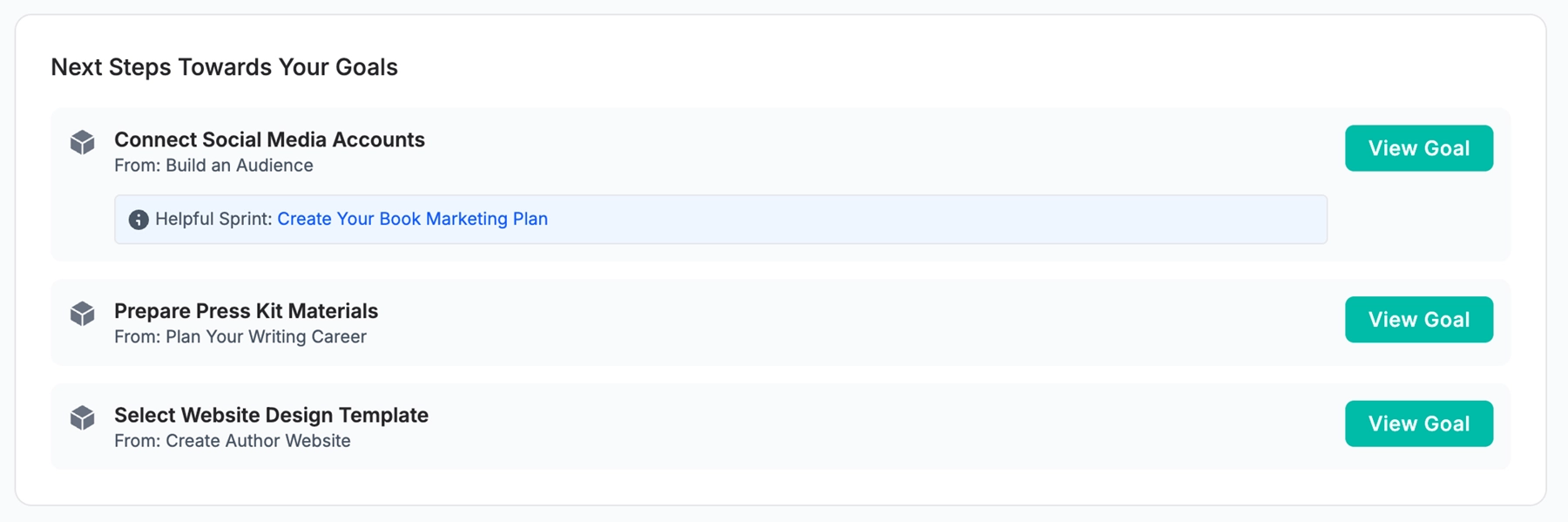The height and width of the screenshot is (522, 1568).
Task: Click the cube icon beside Prepare Press Kit Materials
Action: pyautogui.click(x=83, y=314)
